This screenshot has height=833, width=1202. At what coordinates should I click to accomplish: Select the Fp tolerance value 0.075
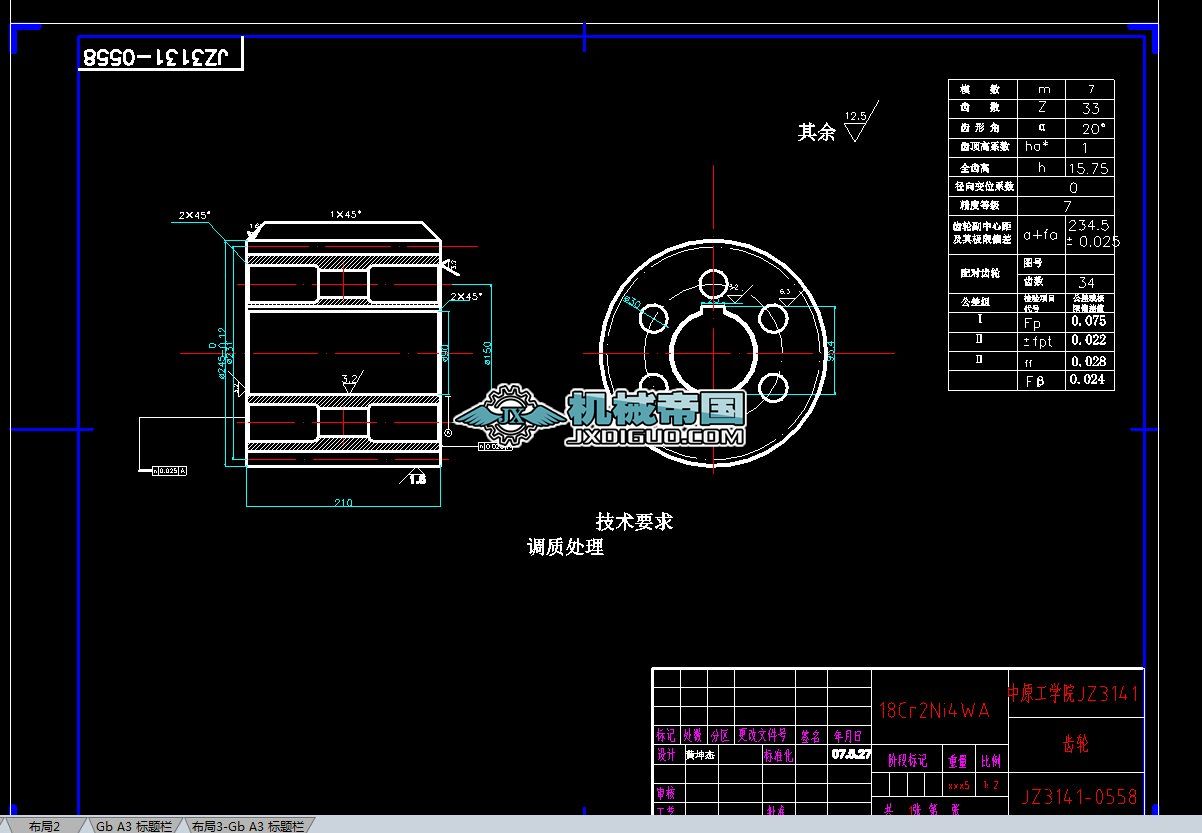point(1089,321)
